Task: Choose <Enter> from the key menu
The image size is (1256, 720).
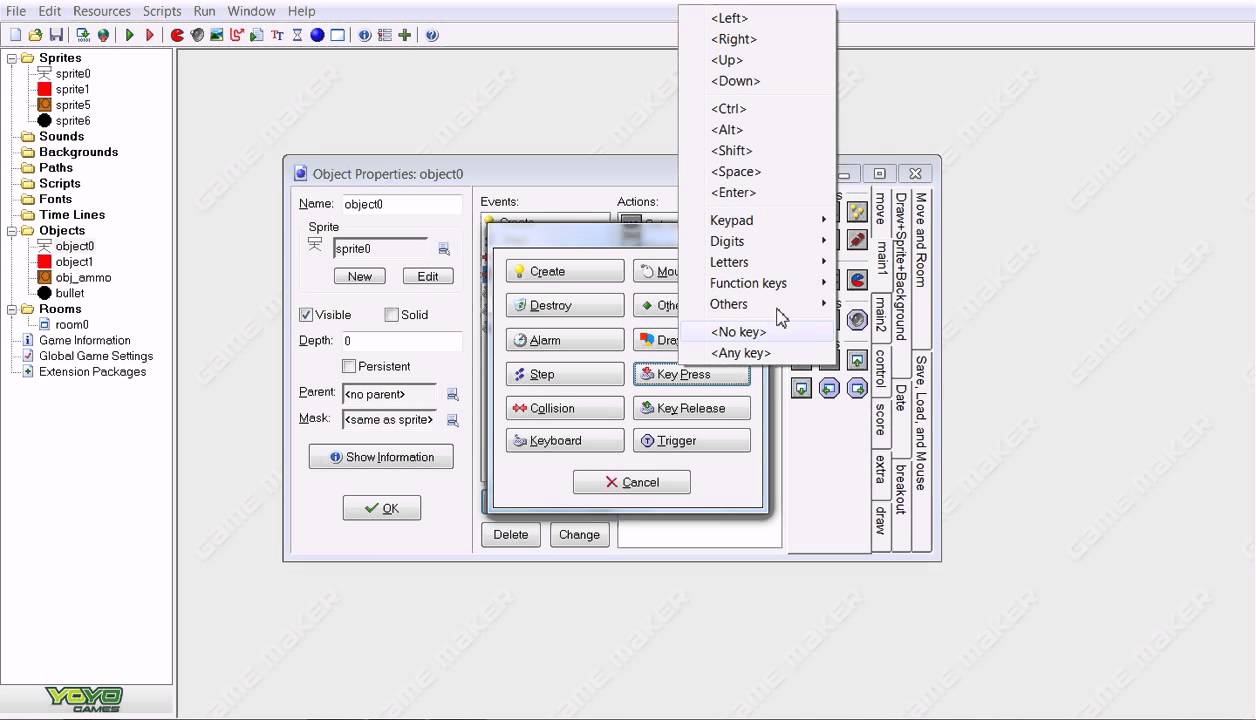Action: [757, 193]
